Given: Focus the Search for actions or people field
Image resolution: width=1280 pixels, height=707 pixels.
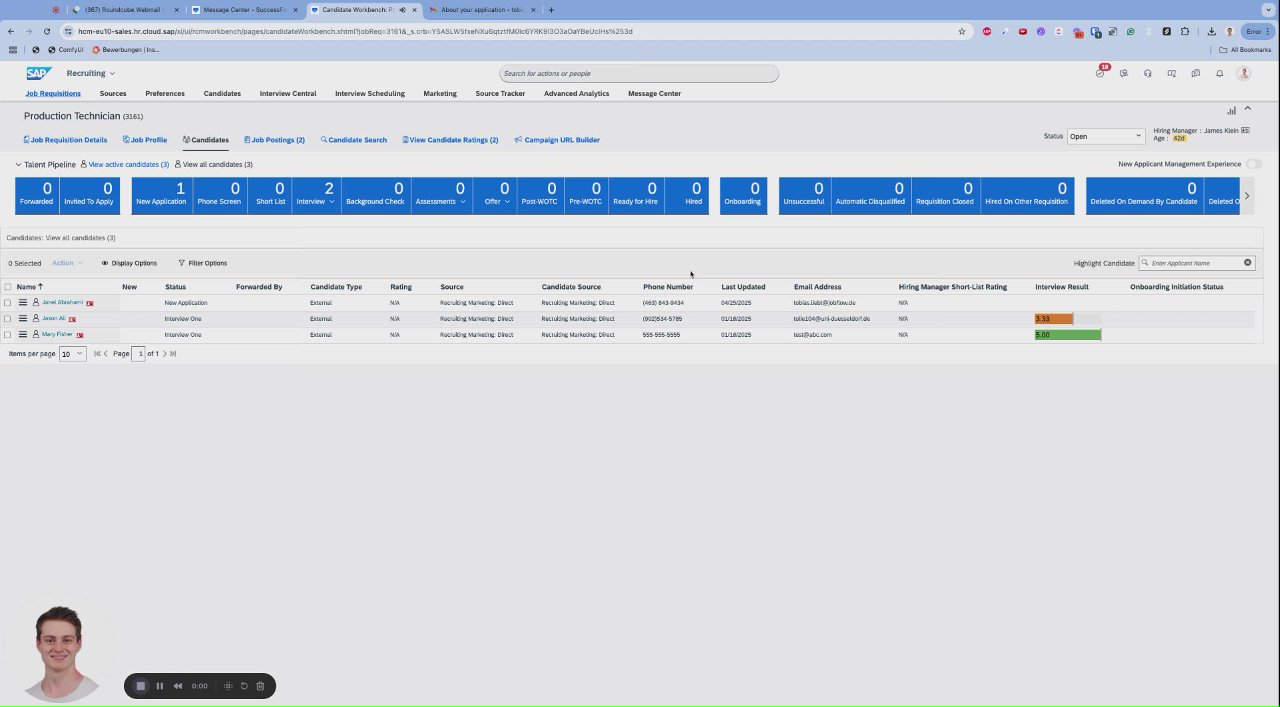Looking at the screenshot, I should pyautogui.click(x=639, y=73).
